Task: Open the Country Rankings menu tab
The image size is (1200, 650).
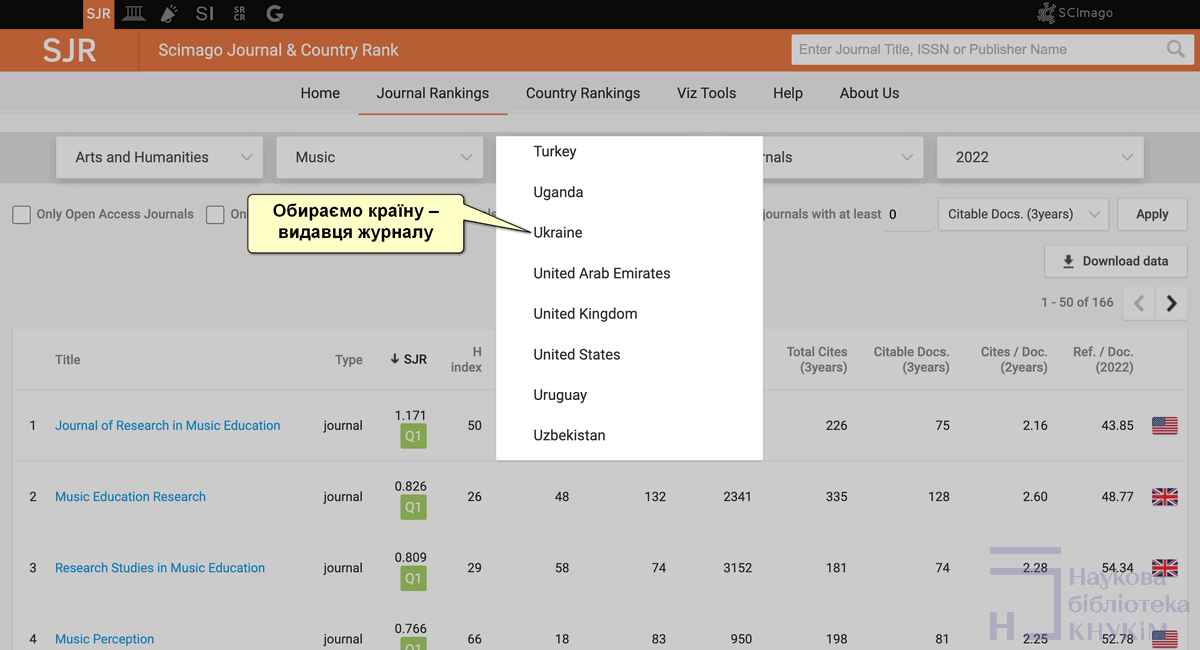Action: click(x=583, y=93)
